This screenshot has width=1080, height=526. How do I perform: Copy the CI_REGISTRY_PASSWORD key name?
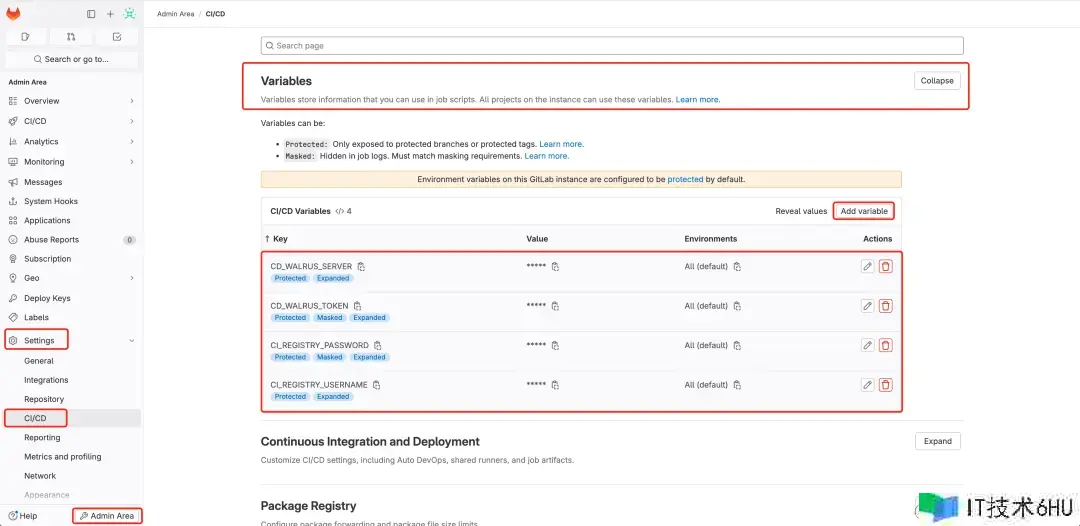tap(378, 345)
